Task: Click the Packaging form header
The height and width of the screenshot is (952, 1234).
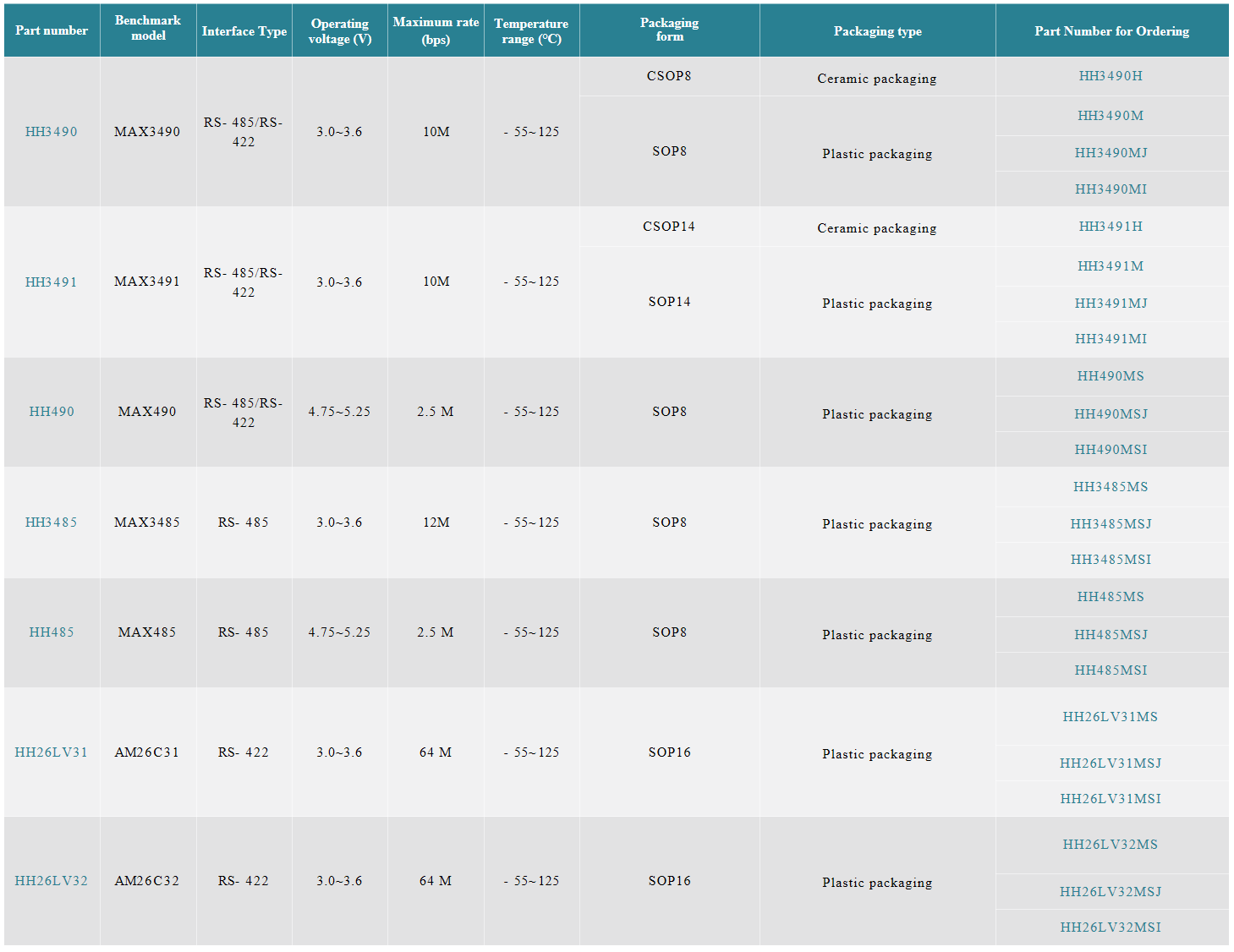Action: point(670,30)
